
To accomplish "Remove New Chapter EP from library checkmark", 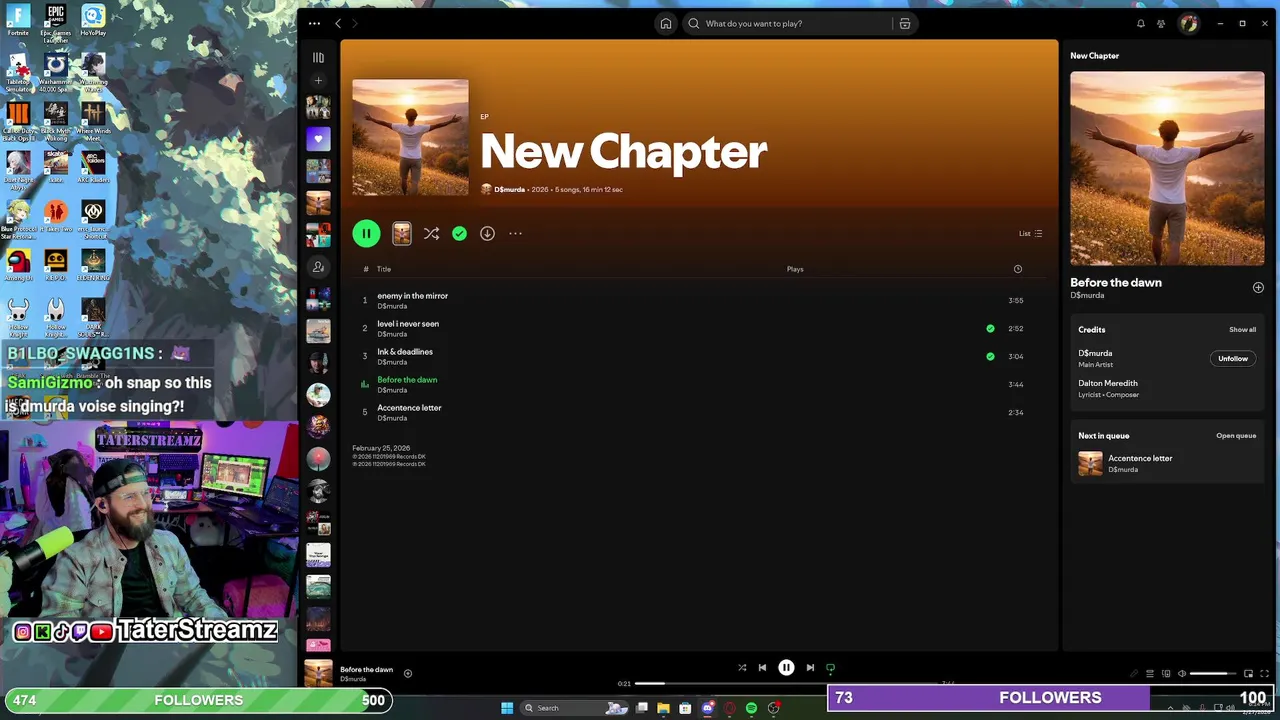I will tap(459, 233).
